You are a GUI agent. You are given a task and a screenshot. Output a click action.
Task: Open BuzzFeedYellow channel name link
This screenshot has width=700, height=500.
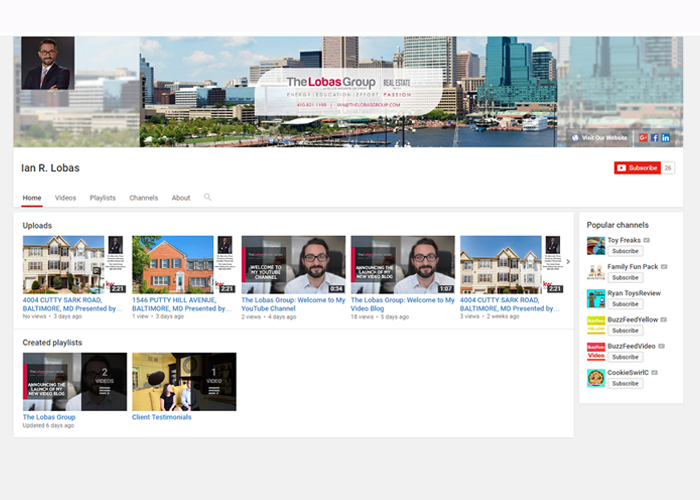click(633, 320)
